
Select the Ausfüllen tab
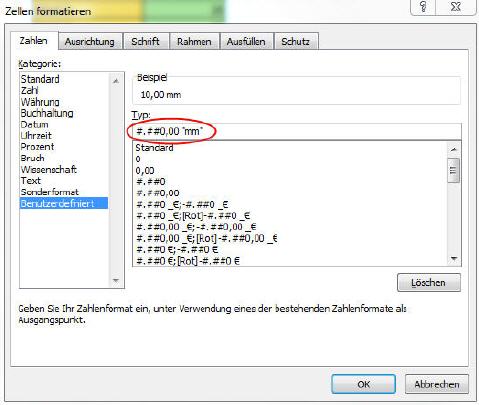(x=246, y=42)
